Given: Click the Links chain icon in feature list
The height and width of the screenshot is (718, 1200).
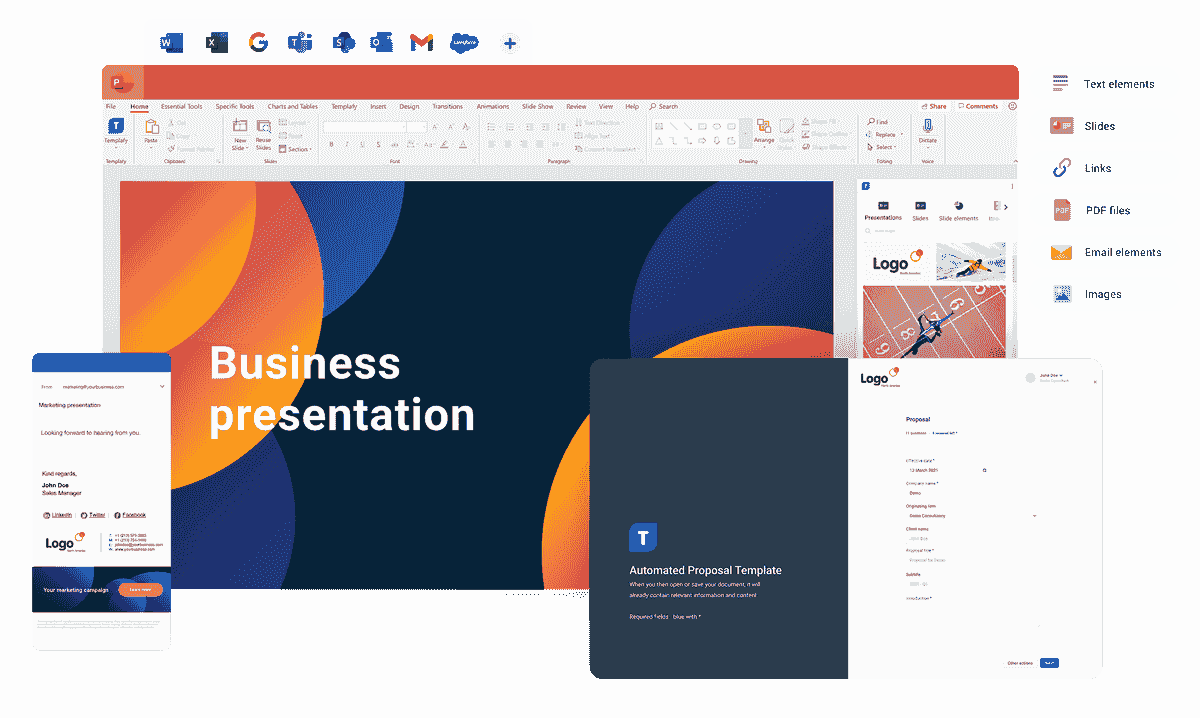Looking at the screenshot, I should click(1062, 168).
